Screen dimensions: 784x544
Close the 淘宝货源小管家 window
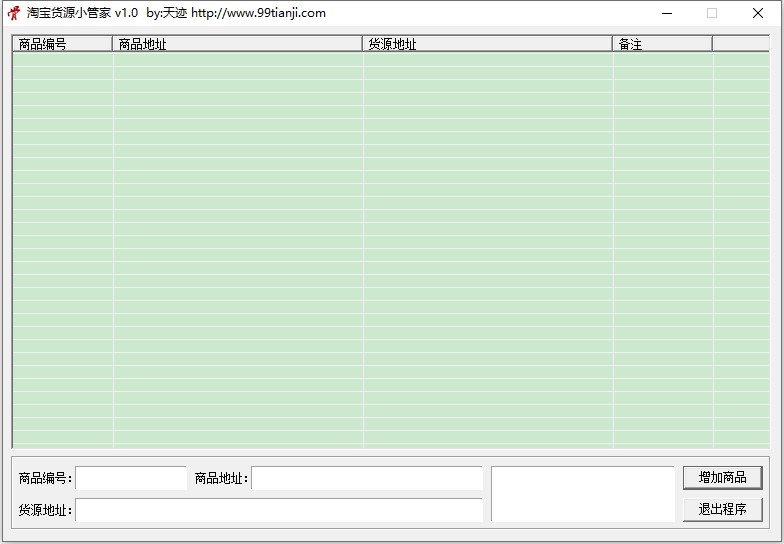tap(758, 14)
